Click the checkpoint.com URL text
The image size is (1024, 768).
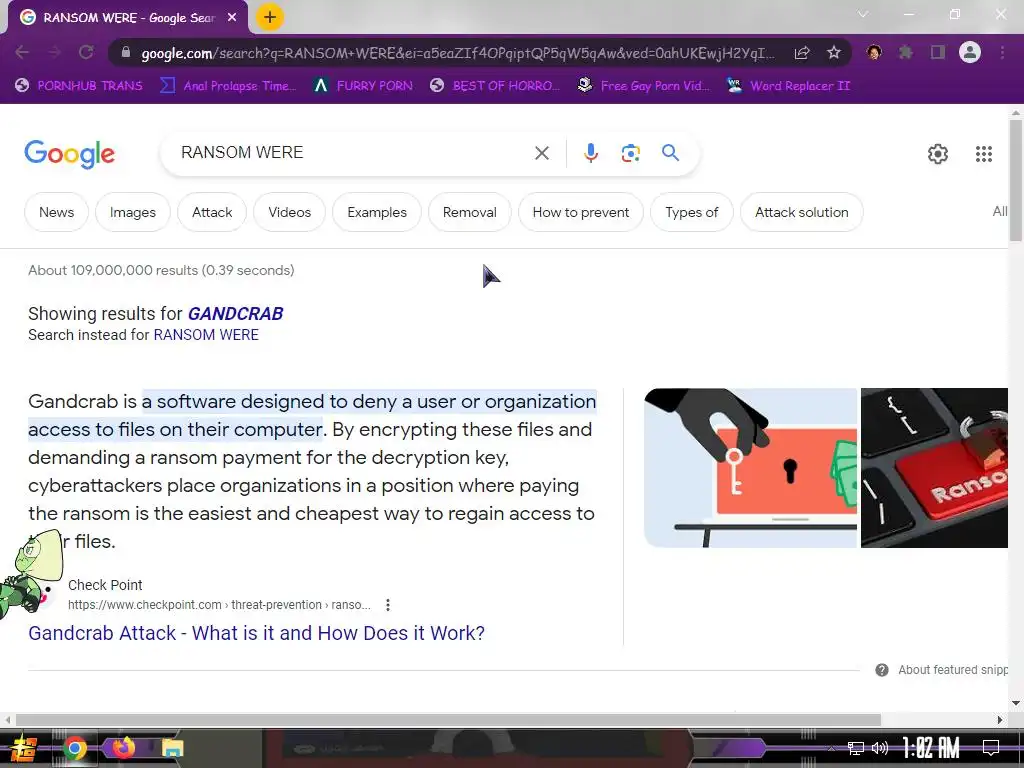coord(219,605)
